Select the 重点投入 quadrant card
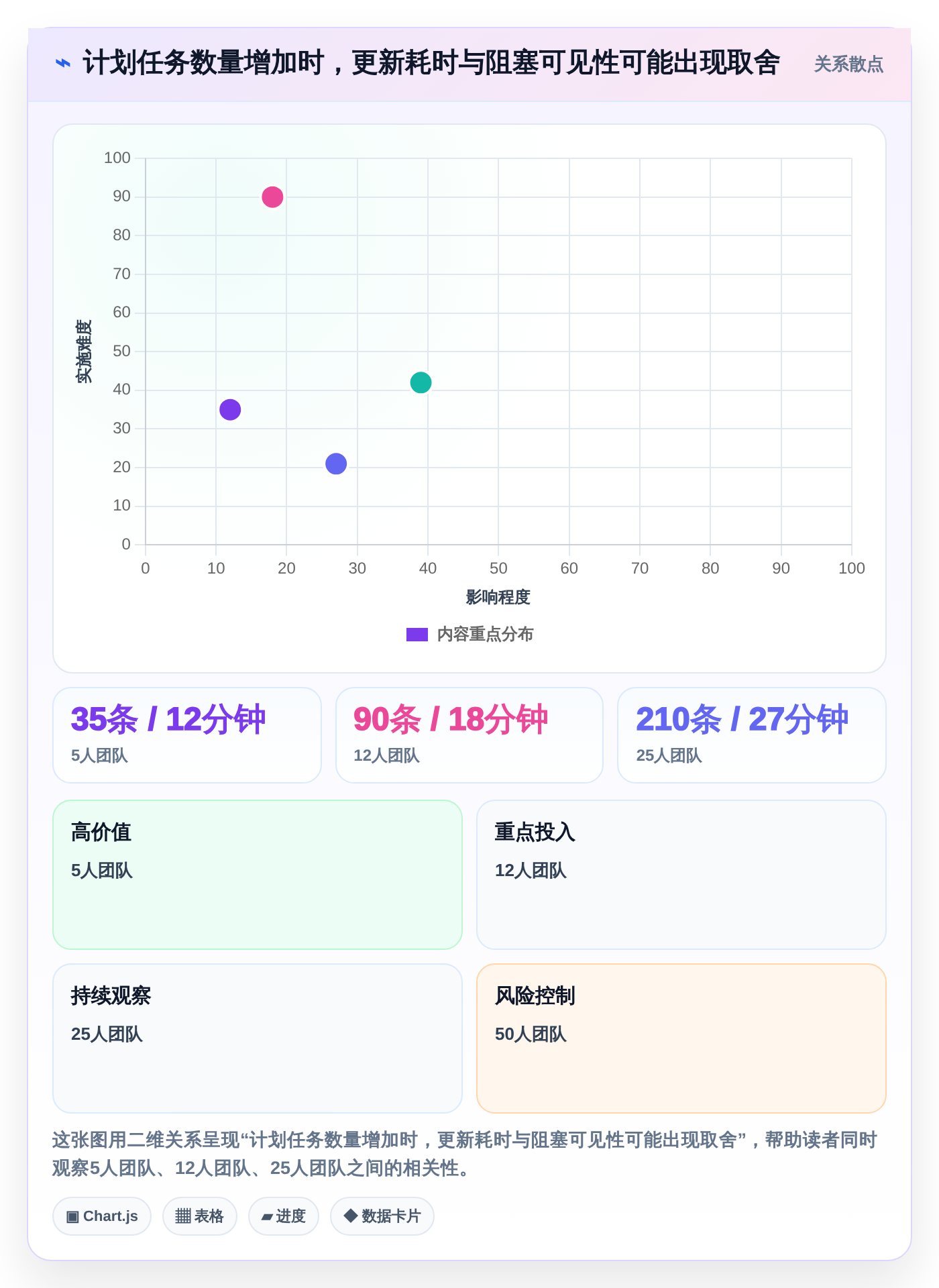Viewport: 939px width, 1288px height. coord(681,875)
